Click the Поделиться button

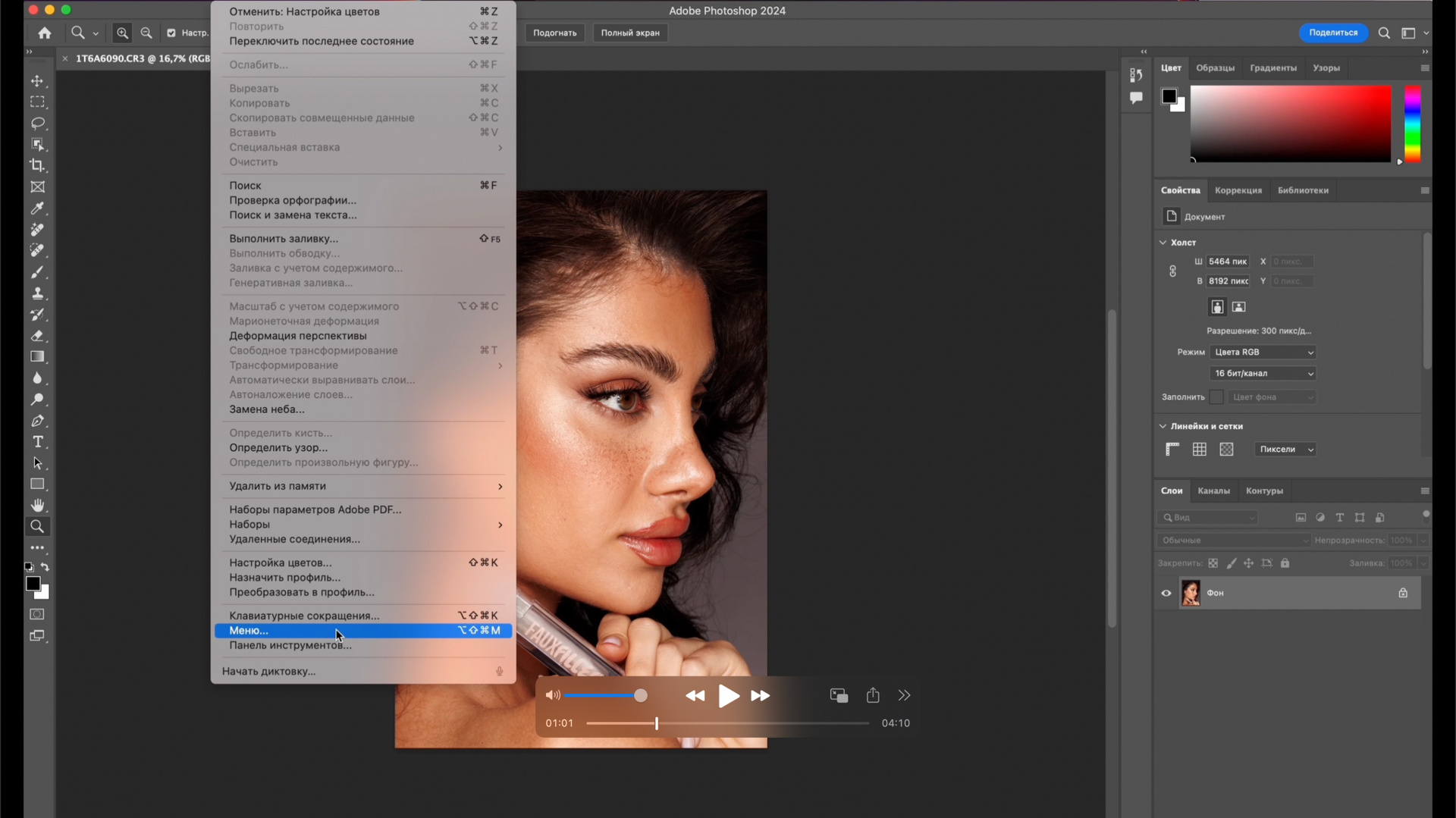1332,33
